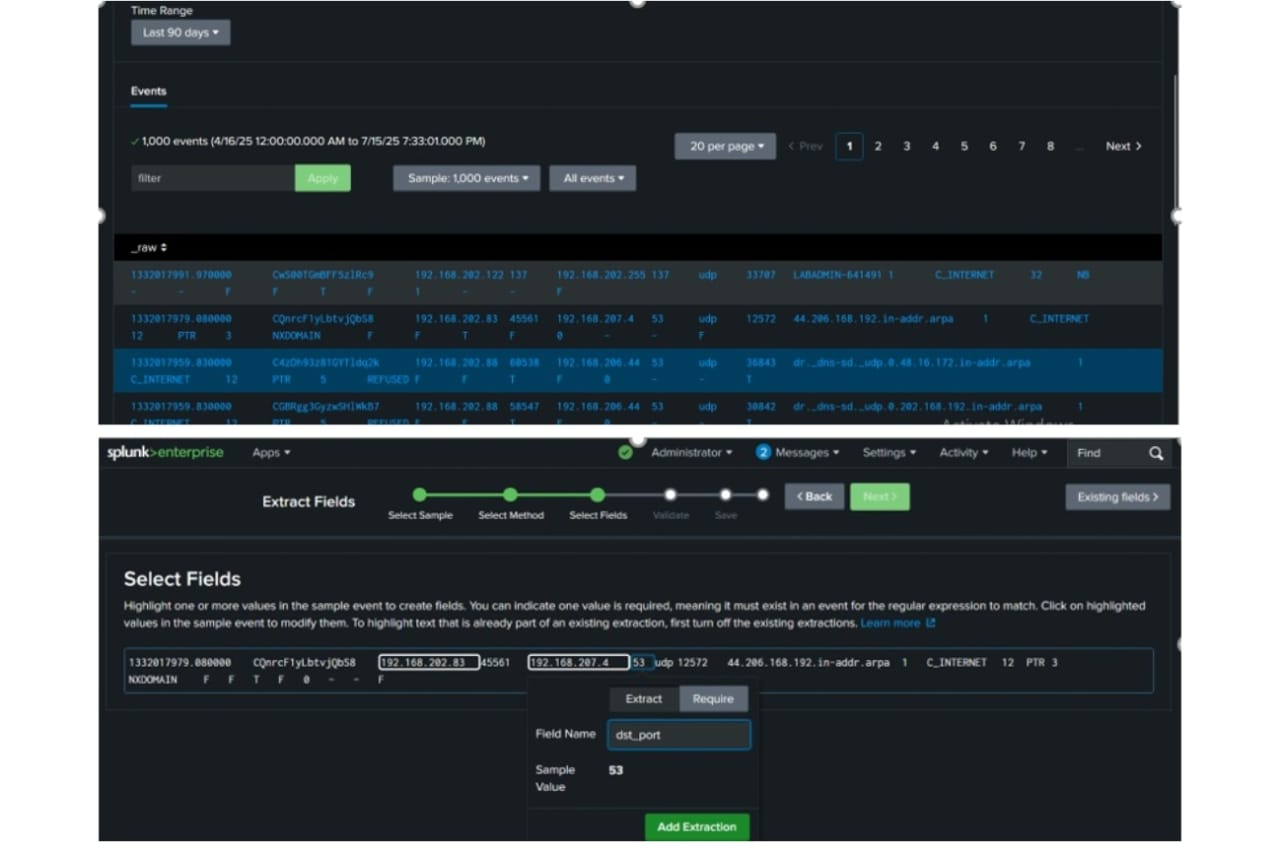Viewport: 1280px width, 853px height.
Task: Open the Messages menu
Action: (807, 453)
